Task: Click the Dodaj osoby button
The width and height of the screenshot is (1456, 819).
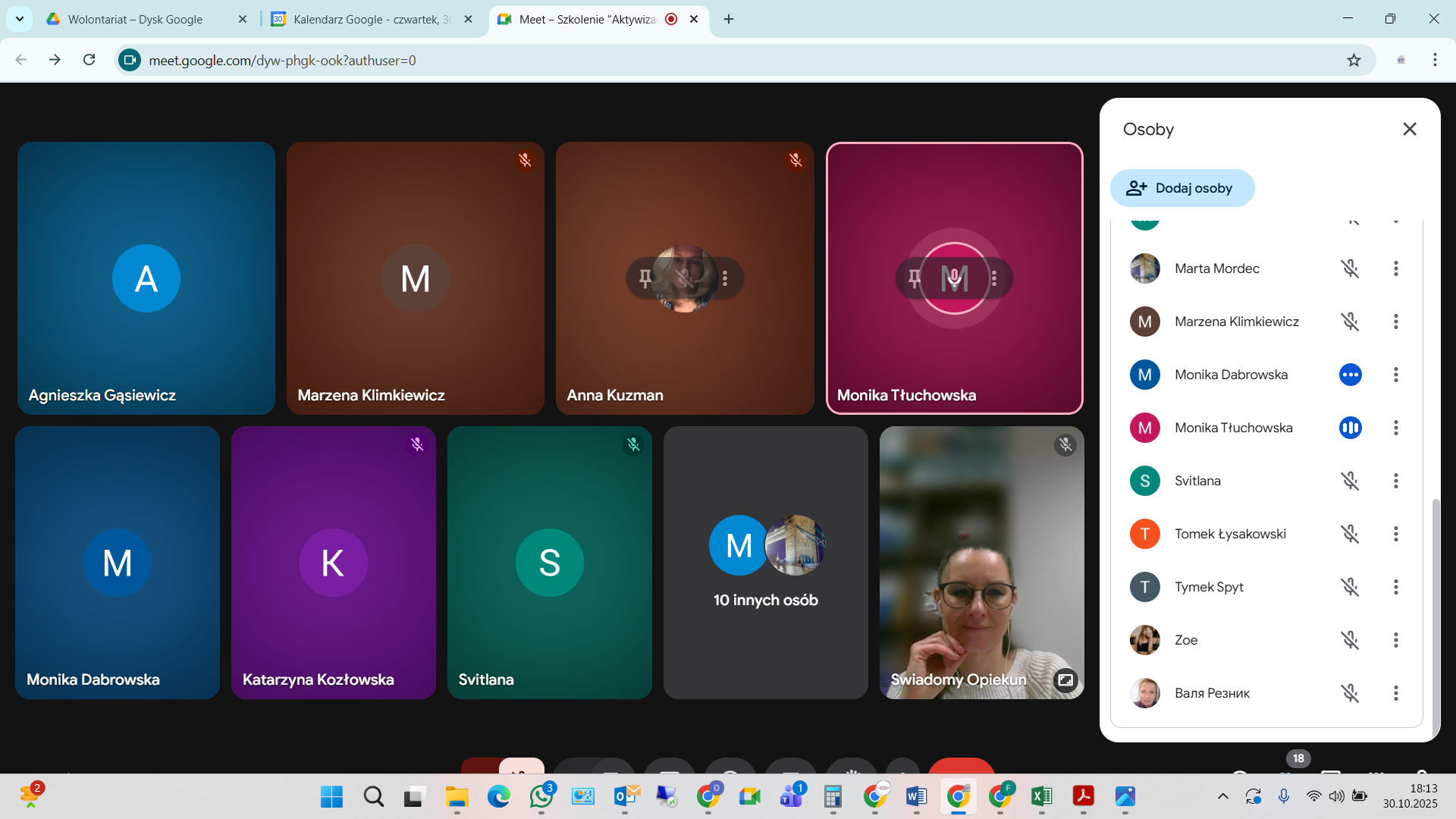Action: (1181, 188)
